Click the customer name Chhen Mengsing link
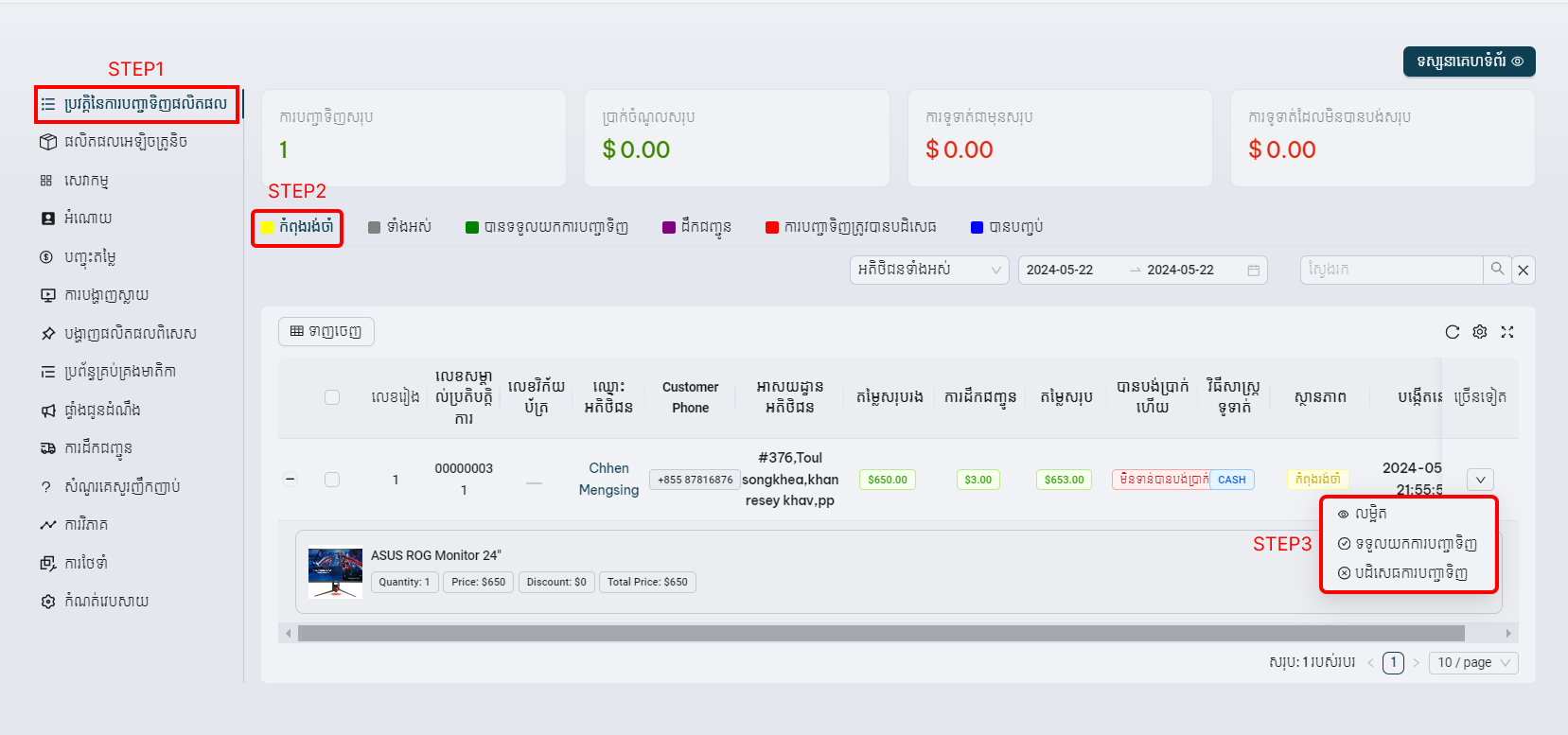 click(608, 479)
